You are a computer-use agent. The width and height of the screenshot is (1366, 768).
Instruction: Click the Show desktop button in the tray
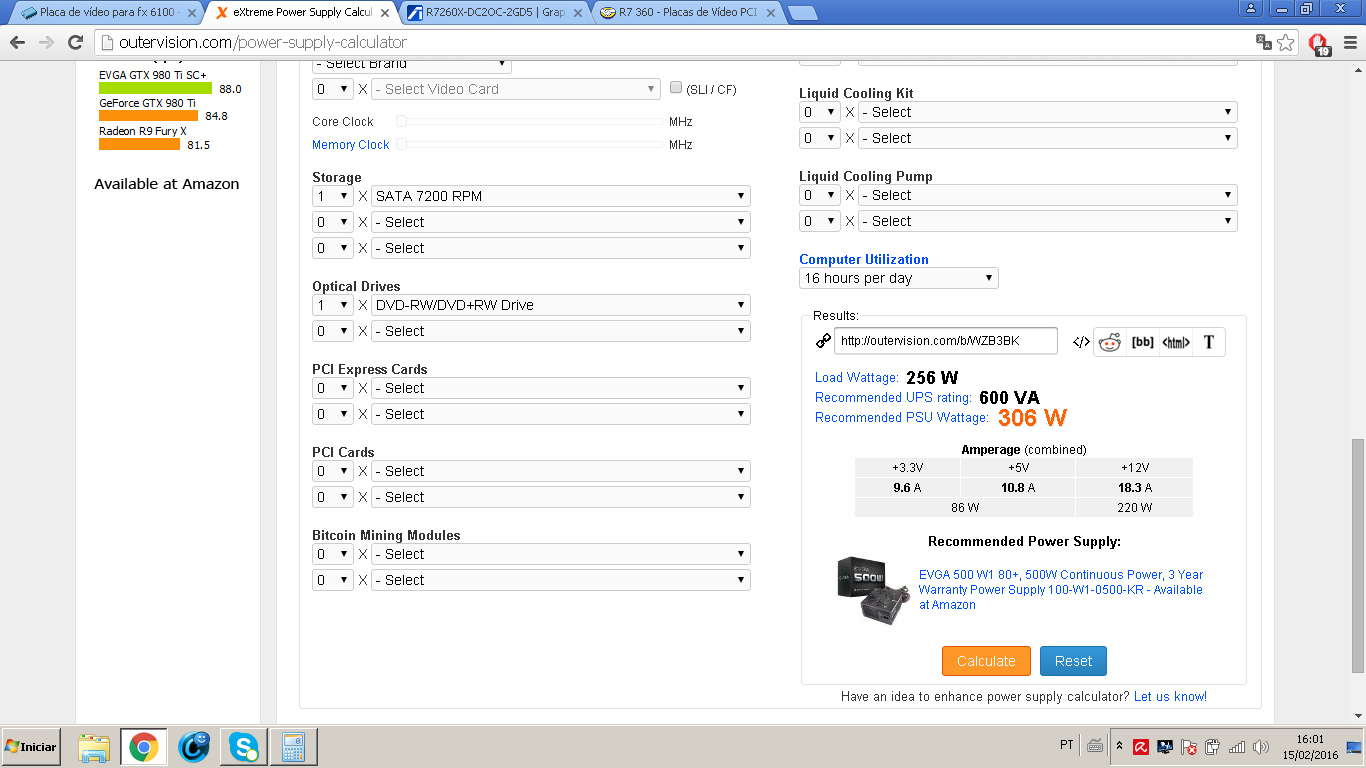tap(1354, 747)
